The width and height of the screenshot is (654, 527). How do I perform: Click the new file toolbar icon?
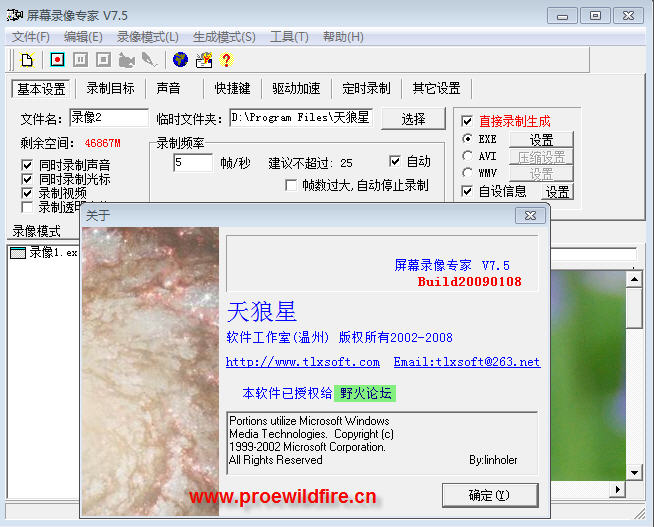point(27,60)
